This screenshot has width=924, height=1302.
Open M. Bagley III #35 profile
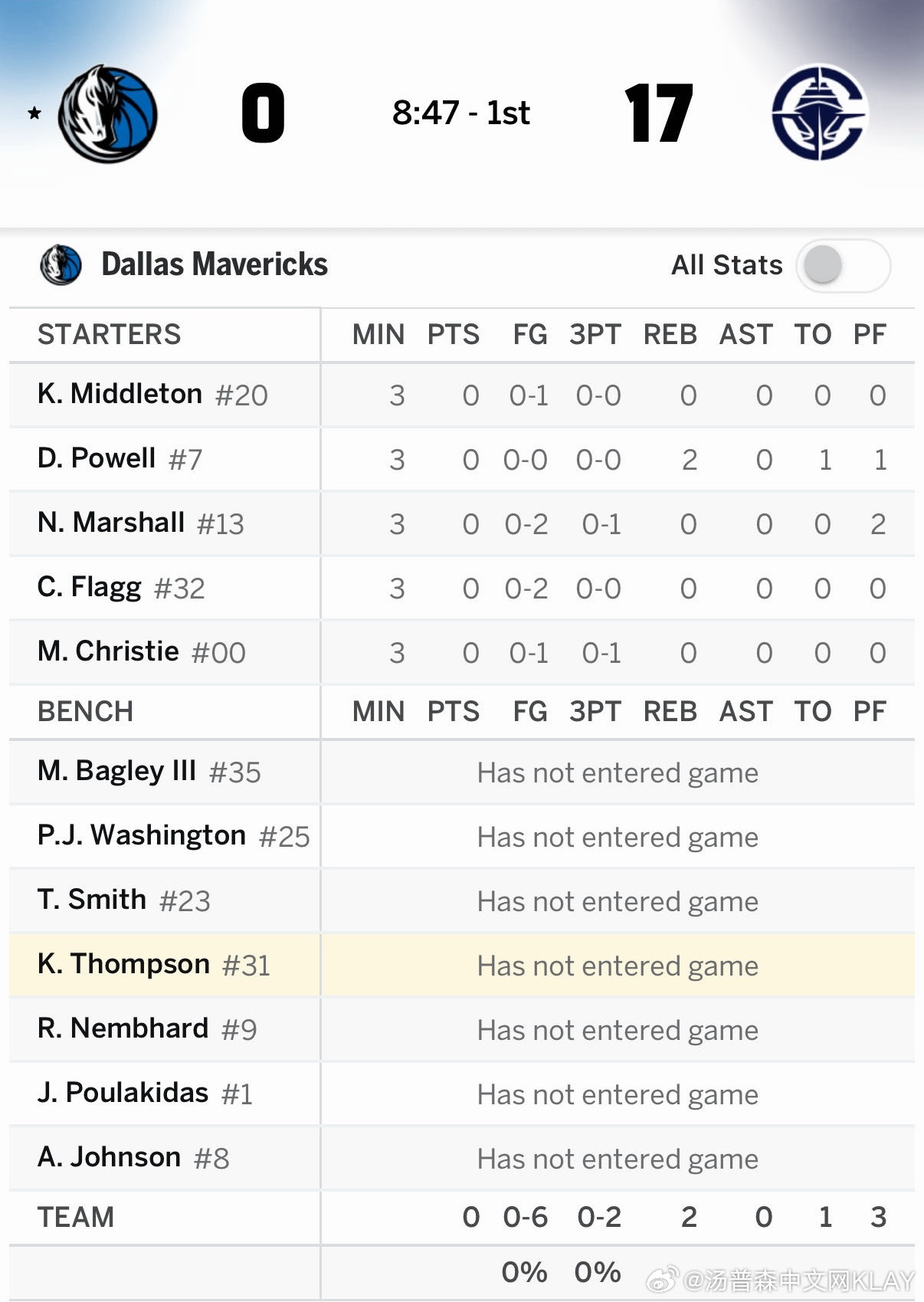click(x=149, y=772)
